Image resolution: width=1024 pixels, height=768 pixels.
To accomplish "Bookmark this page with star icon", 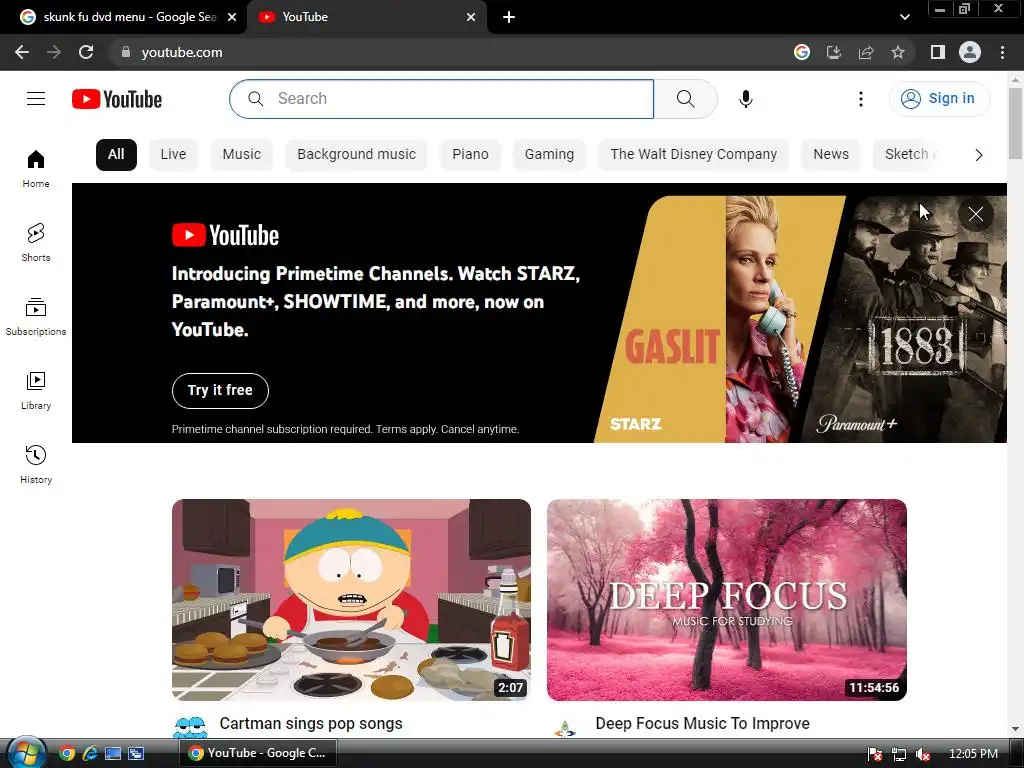I will [898, 52].
